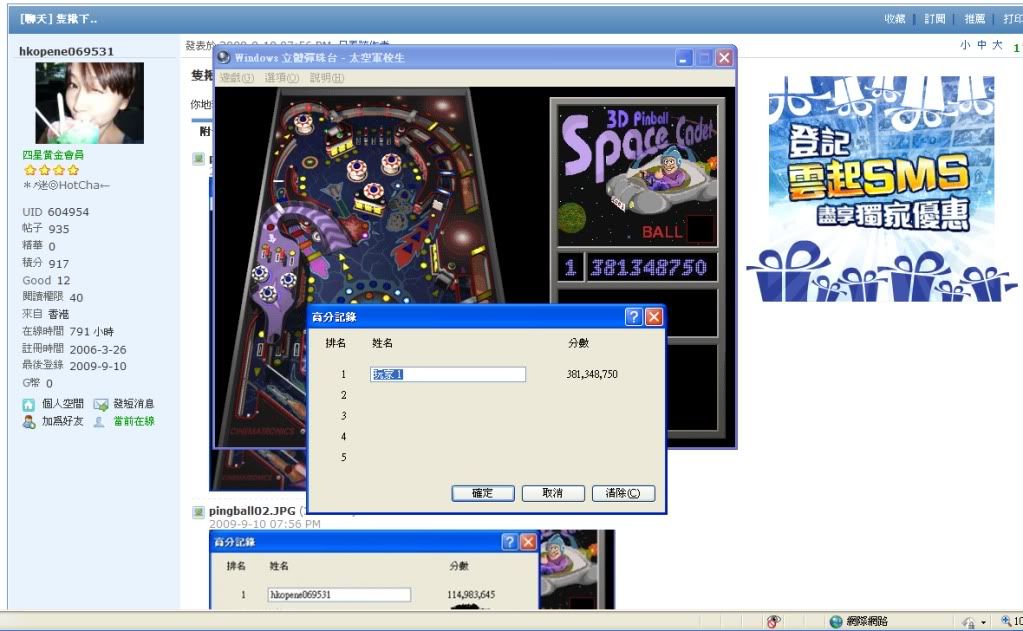Screen dimensions: 1023x631
Task: Click the 帖子 935 post count
Action: [46, 228]
